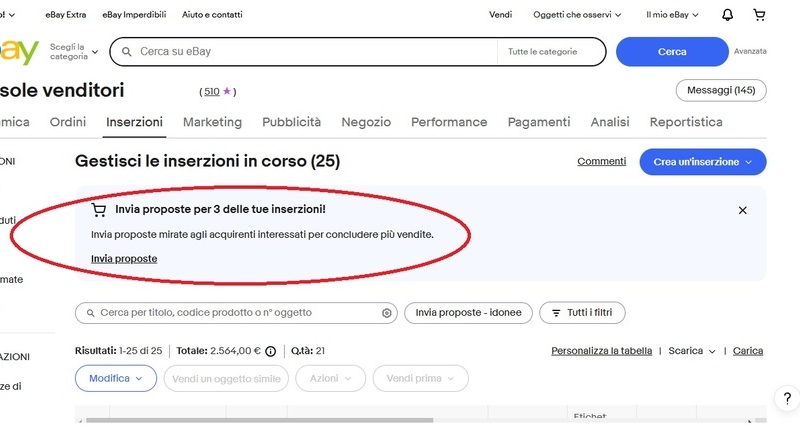800x428 pixels.
Task: Open the notifications bell icon
Action: 727,15
